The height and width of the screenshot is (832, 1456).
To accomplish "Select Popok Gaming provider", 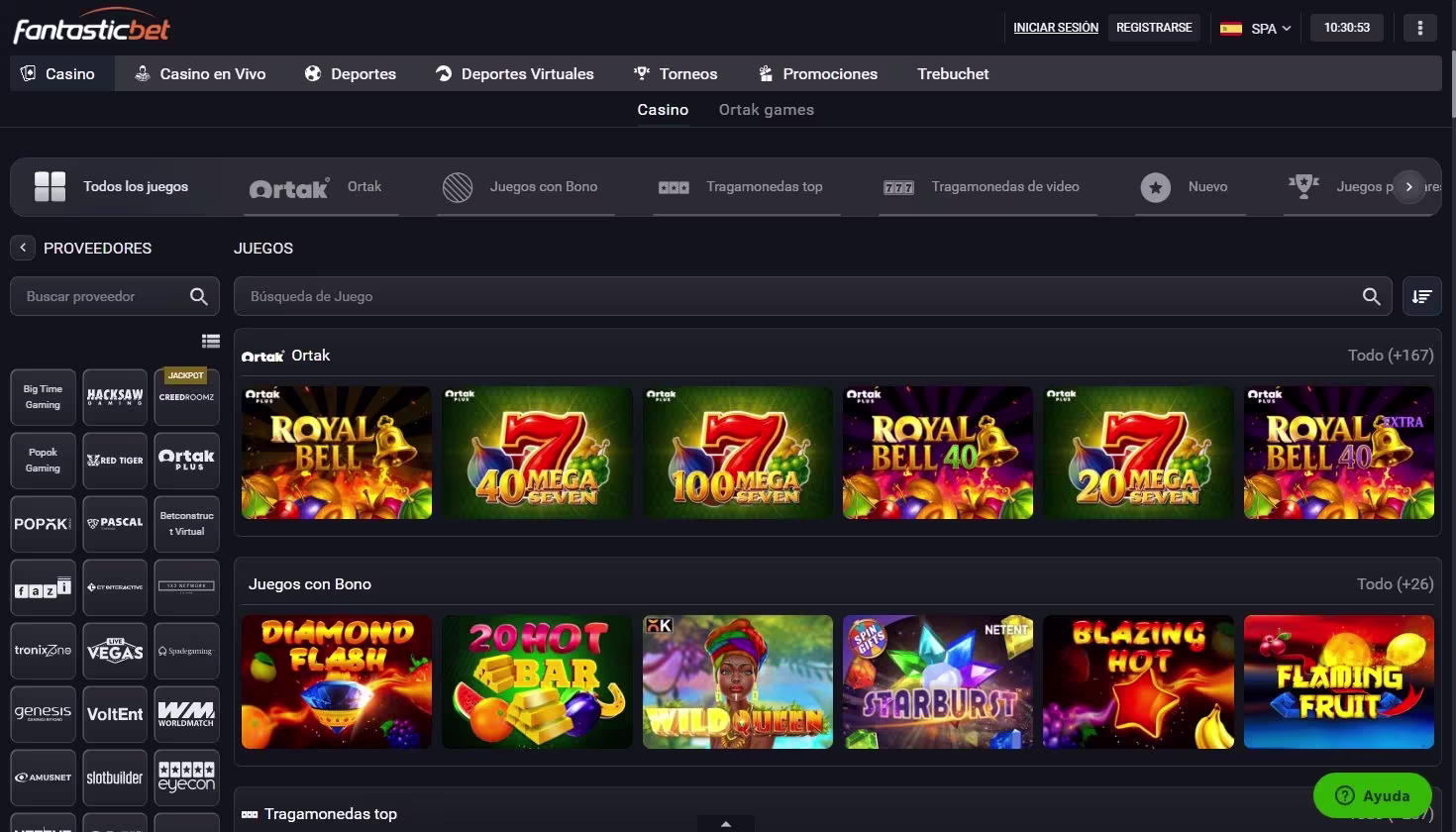I will pos(43,461).
